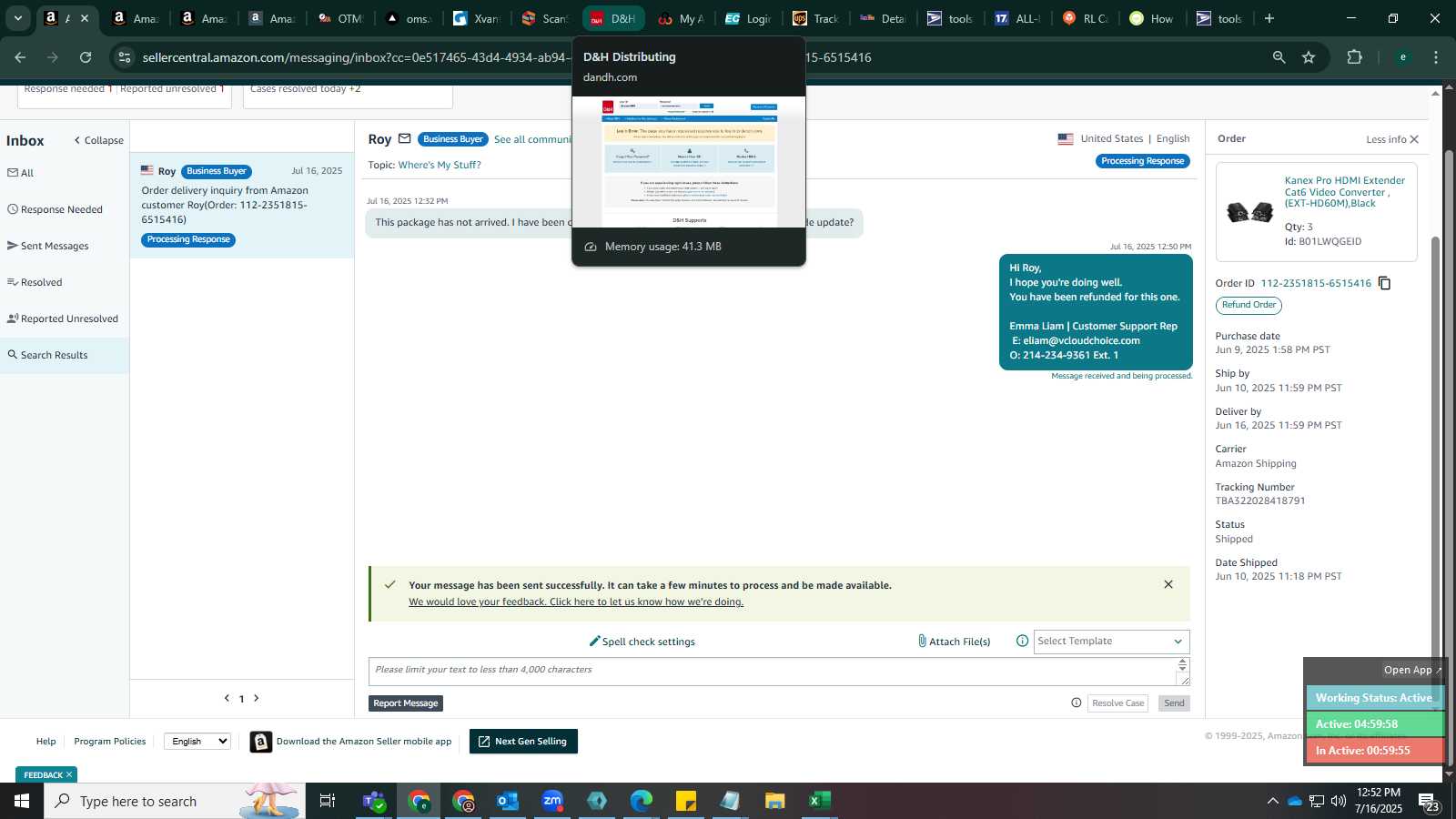Click the Task View taskbar icon
The width and height of the screenshot is (1456, 819).
click(x=328, y=801)
